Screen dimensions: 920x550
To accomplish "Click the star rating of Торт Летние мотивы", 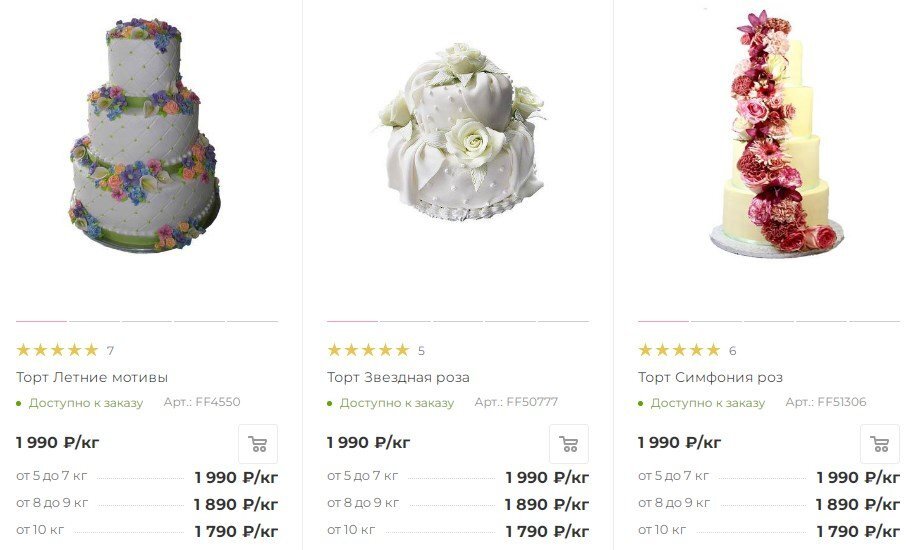I will point(58,350).
